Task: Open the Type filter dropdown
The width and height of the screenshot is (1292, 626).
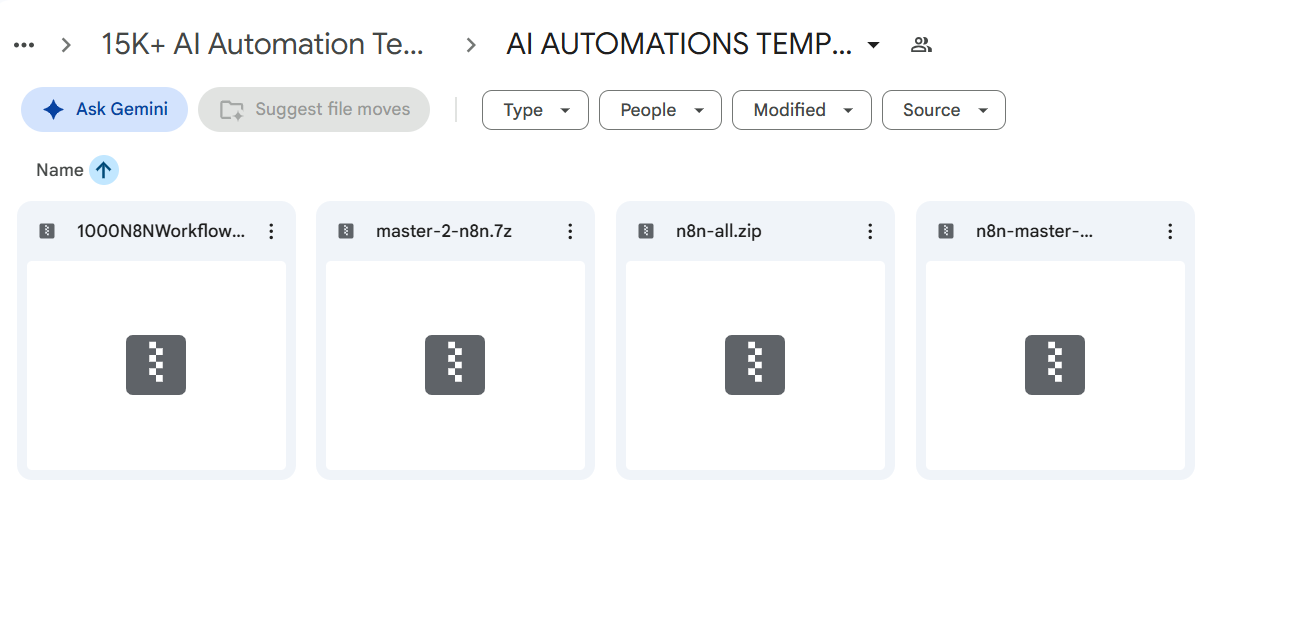Action: point(535,110)
